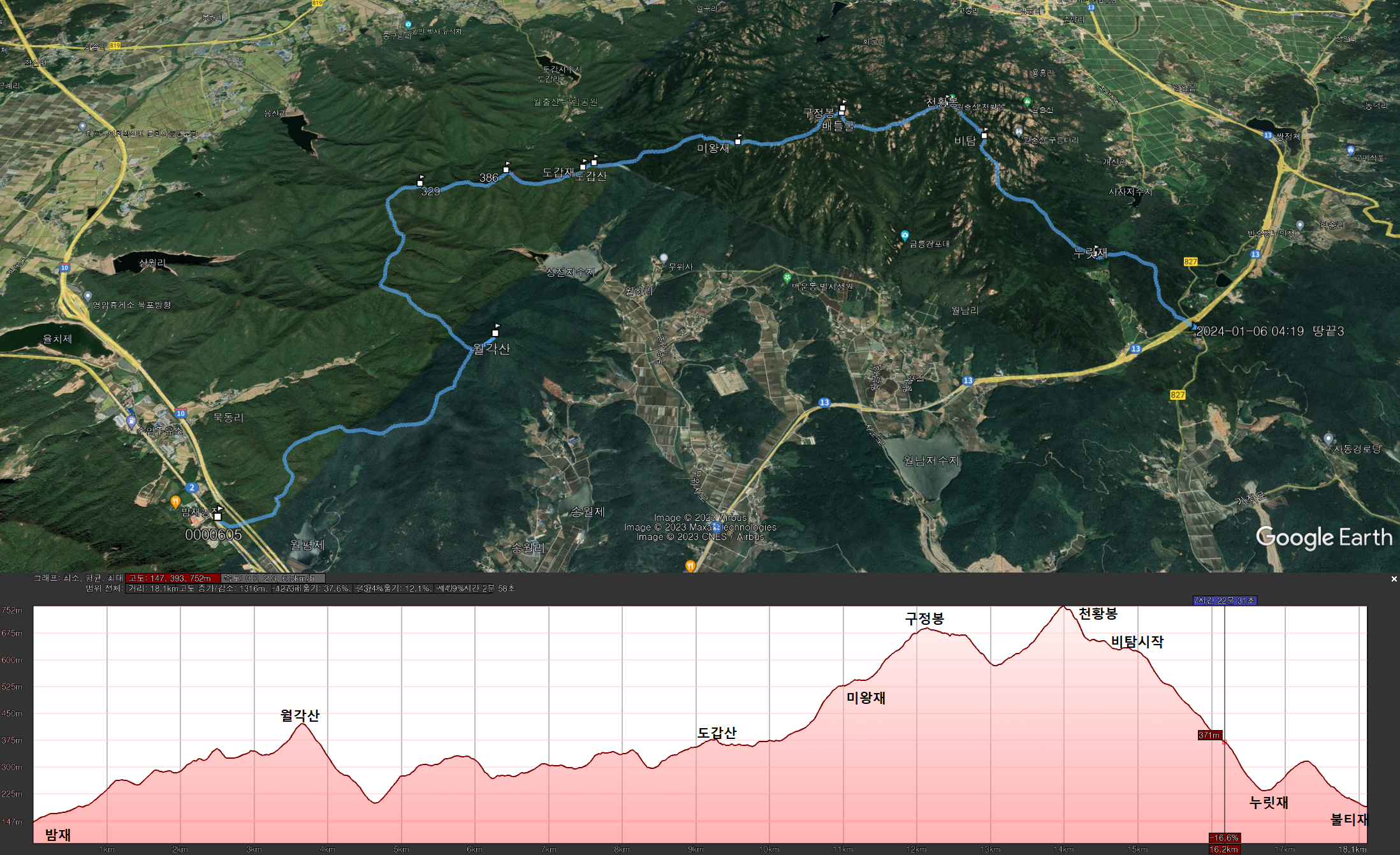Click orange restaurant pin near 밤재

click(x=175, y=502)
